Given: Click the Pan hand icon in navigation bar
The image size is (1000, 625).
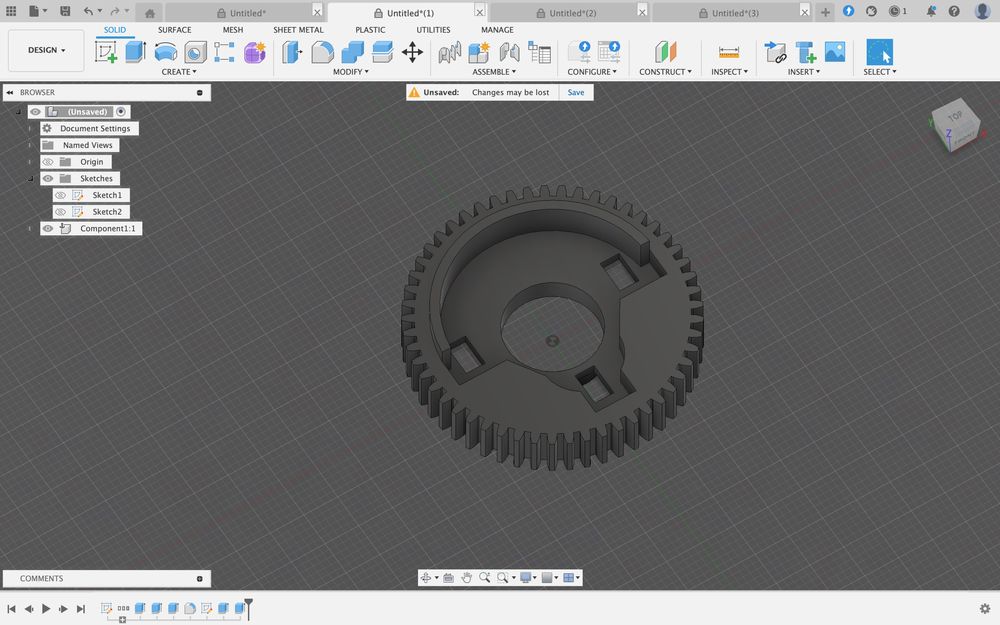Looking at the screenshot, I should [466, 577].
